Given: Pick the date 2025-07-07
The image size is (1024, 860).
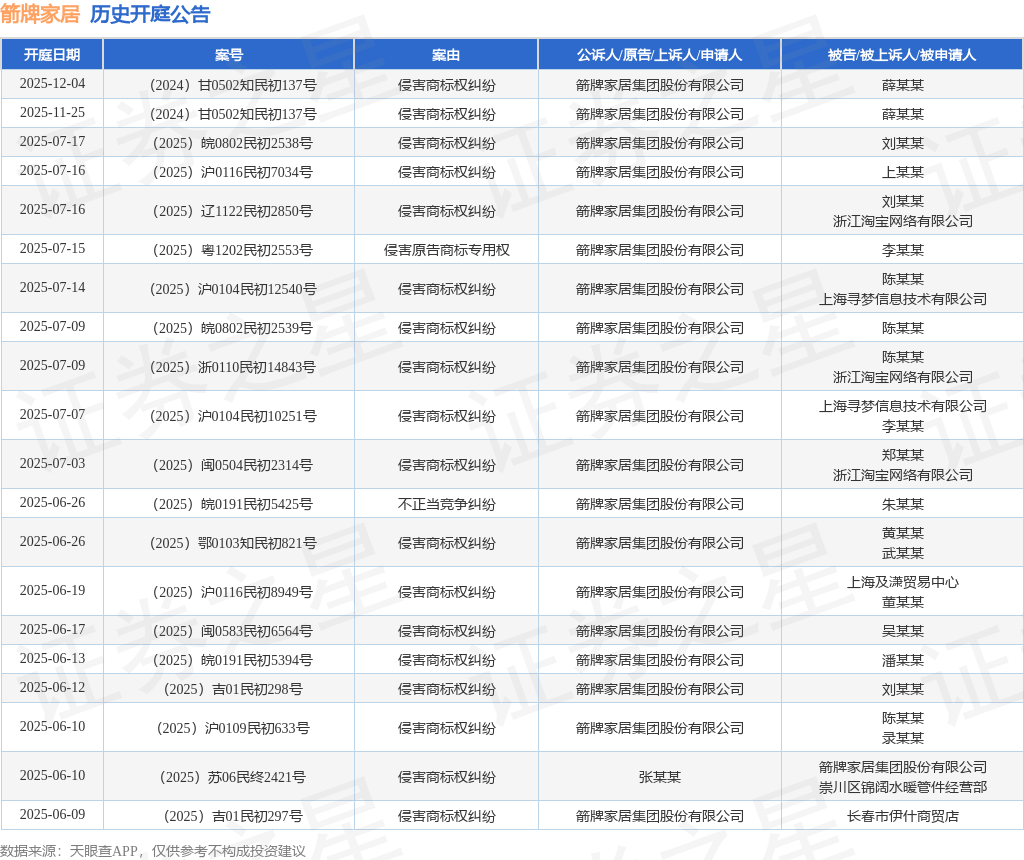Looking at the screenshot, I should [x=52, y=415].
